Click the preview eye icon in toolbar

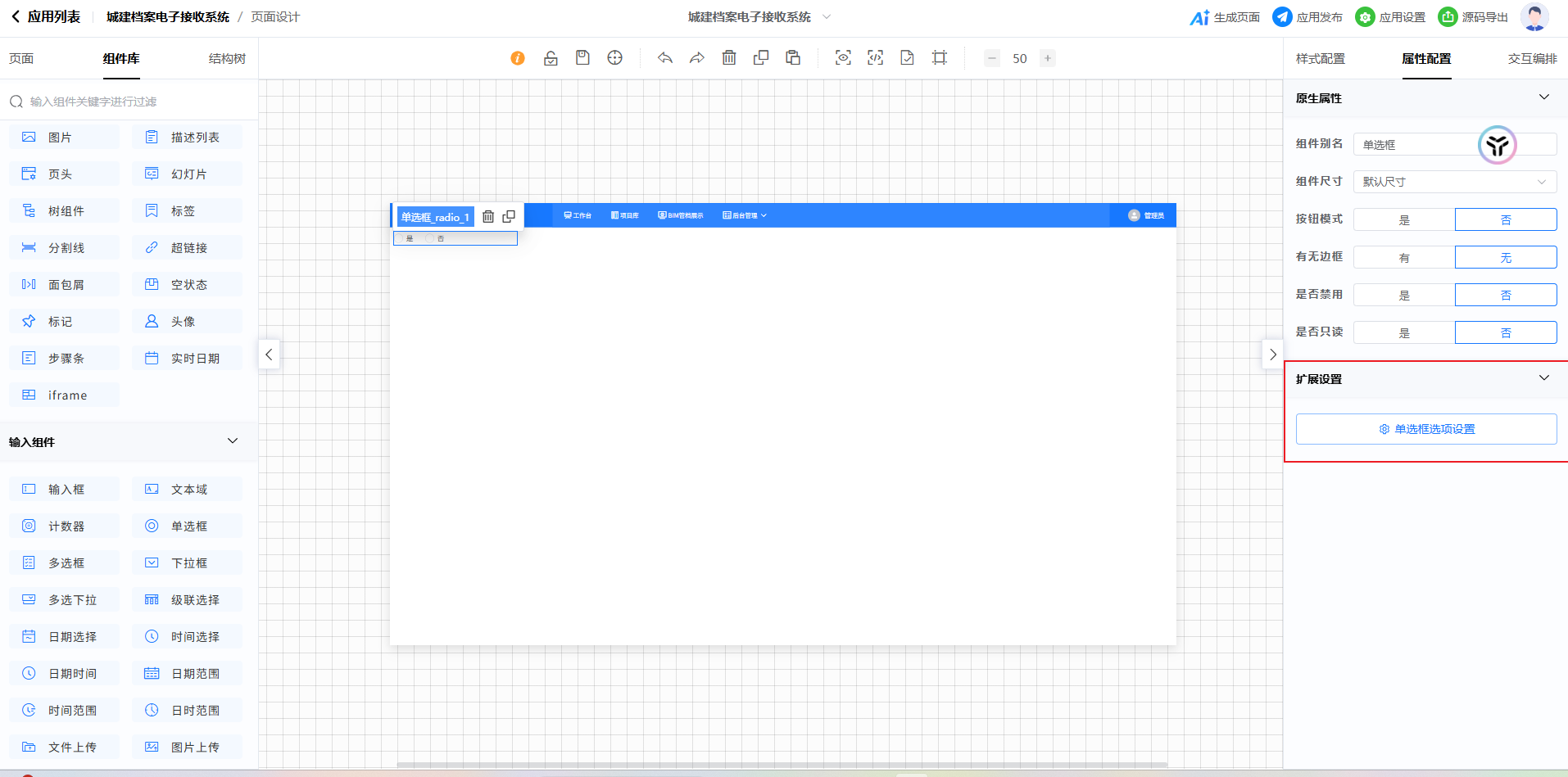pos(843,58)
